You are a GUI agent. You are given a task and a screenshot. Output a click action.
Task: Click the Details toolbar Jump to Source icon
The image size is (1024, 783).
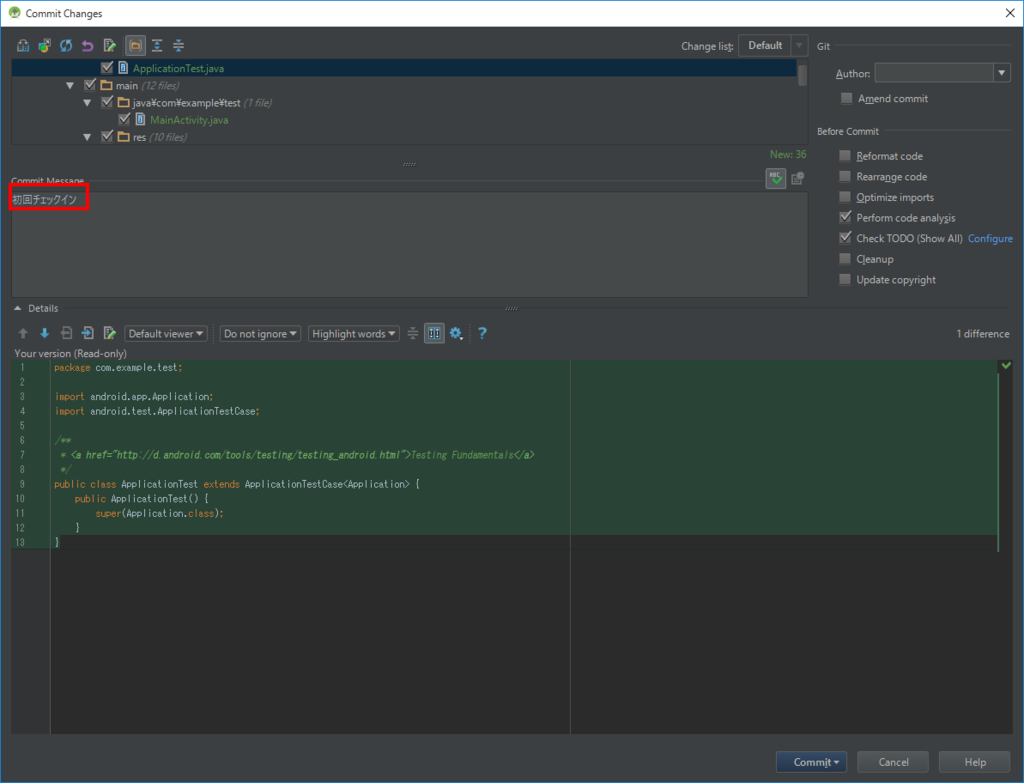coord(110,334)
